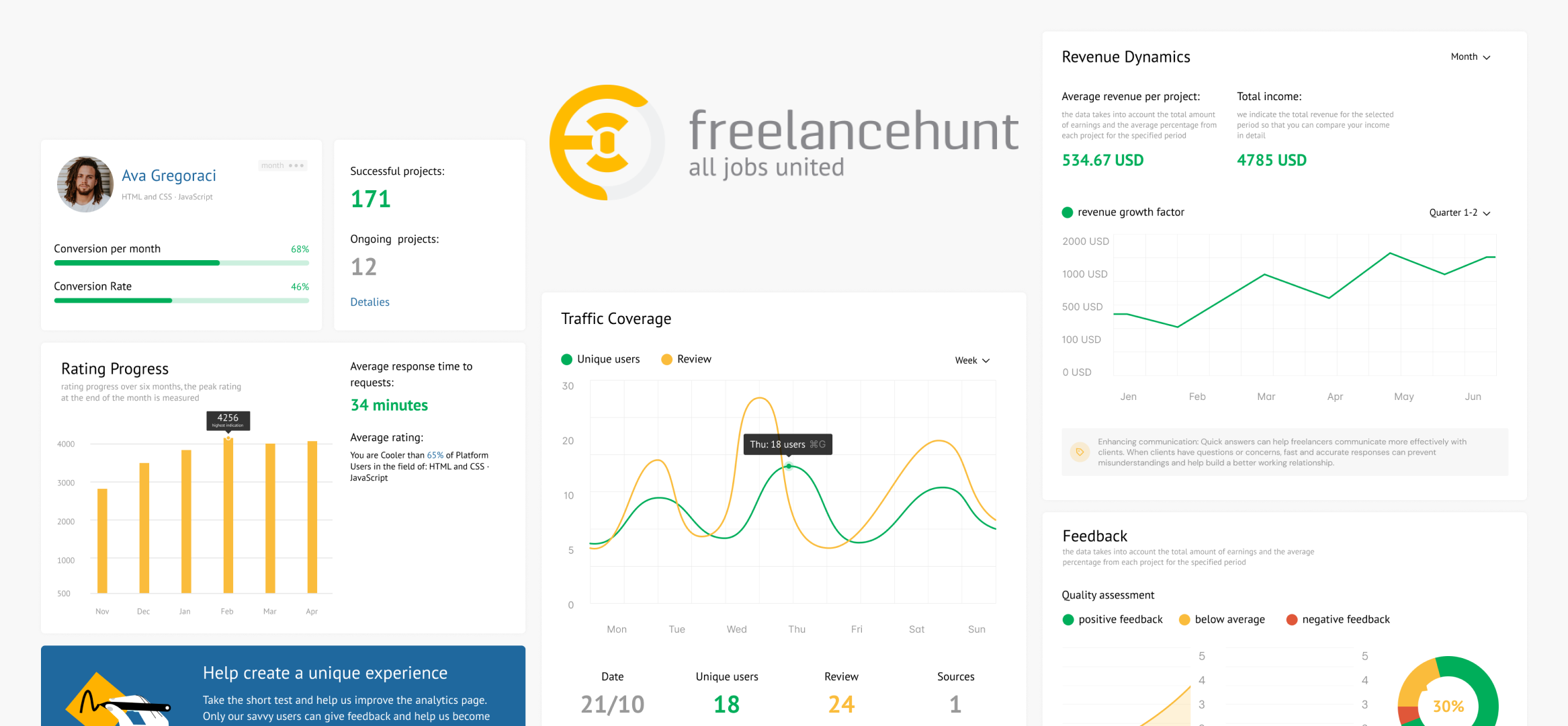Viewport: 1568px width, 726px height.
Task: Expand the Month dropdown in Revenue Dynamics
Action: click(1470, 57)
